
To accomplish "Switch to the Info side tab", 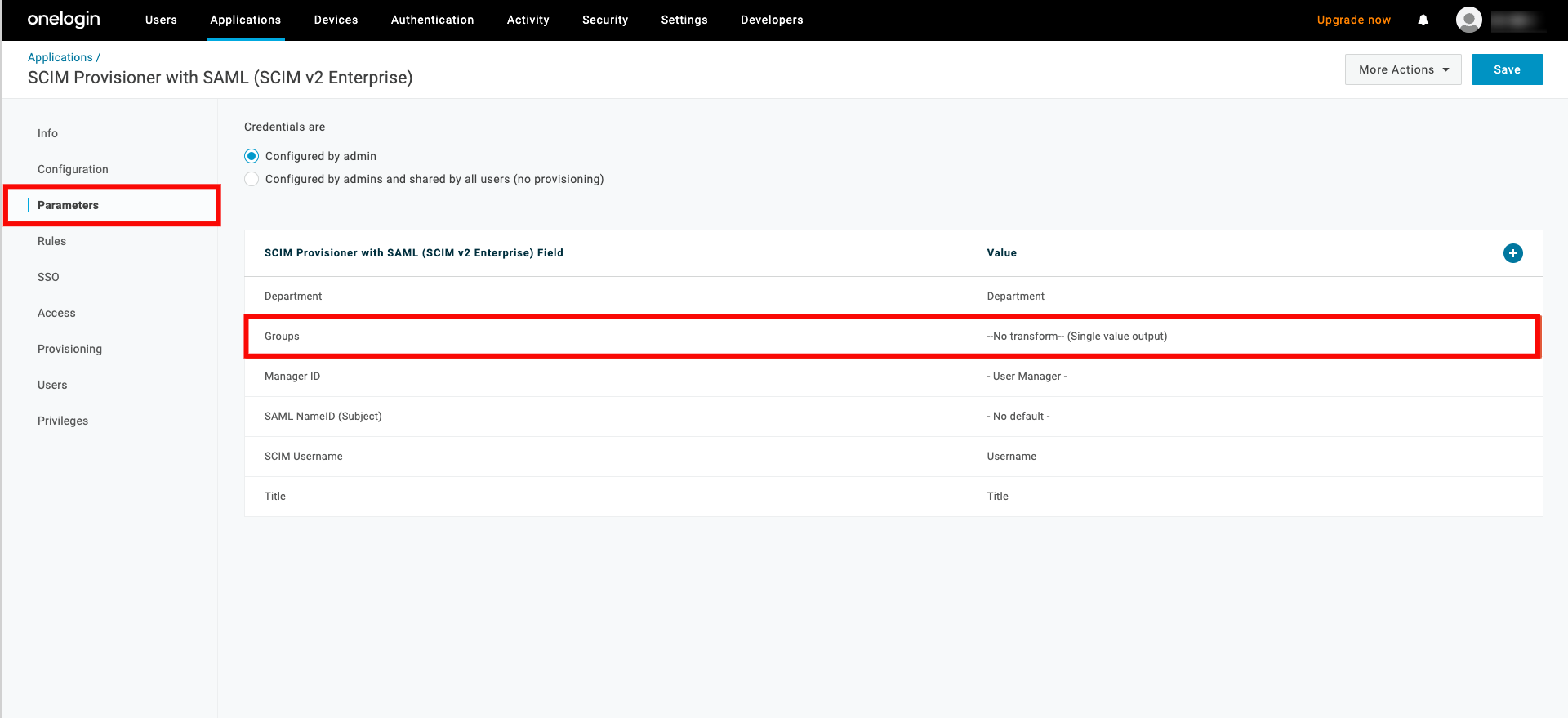I will [x=47, y=133].
